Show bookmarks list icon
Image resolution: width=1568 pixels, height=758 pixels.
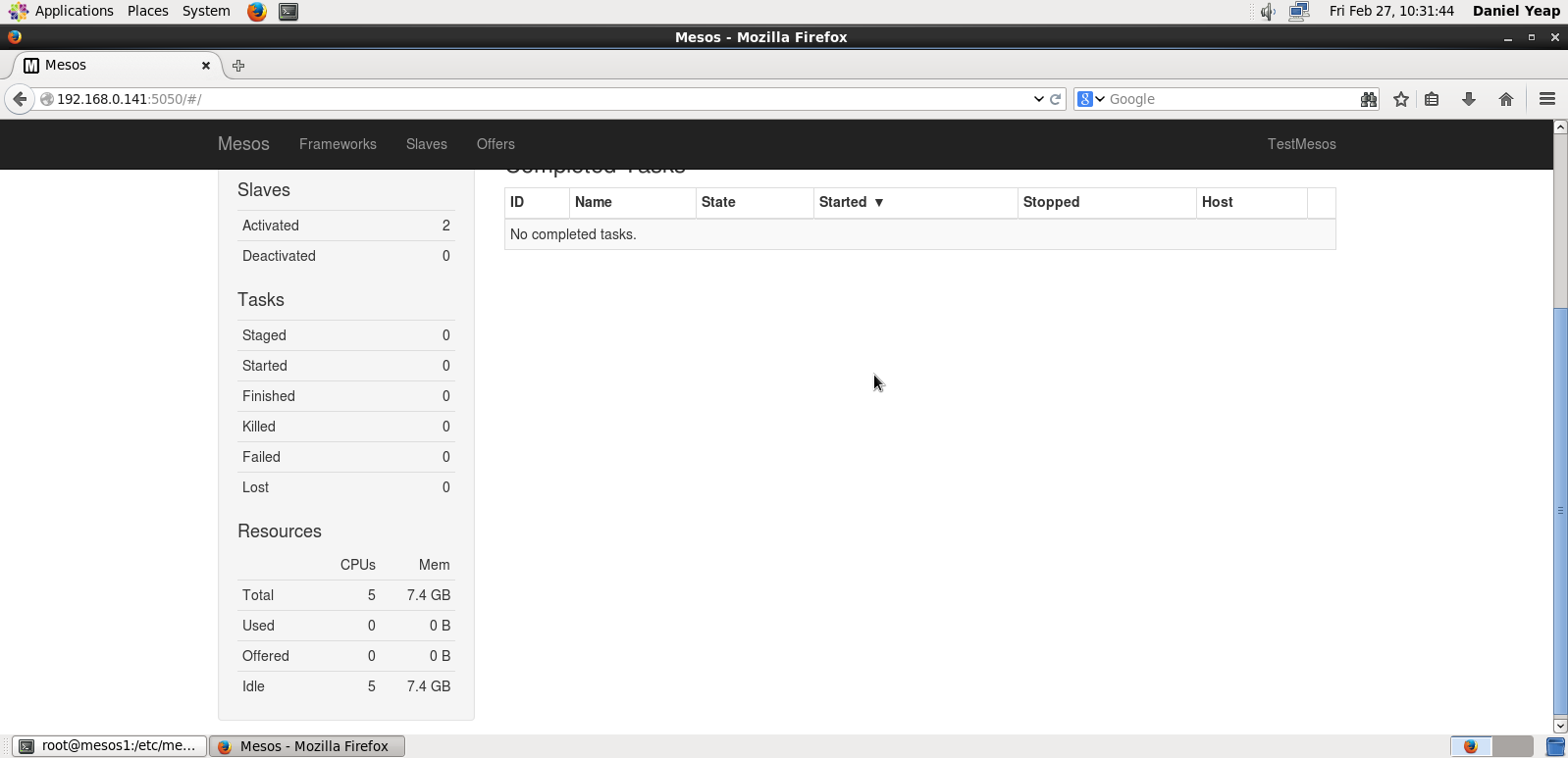click(1432, 99)
